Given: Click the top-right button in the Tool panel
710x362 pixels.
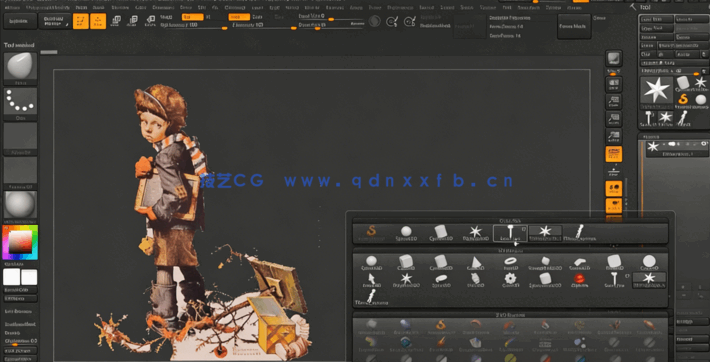Looking at the screenshot, I should point(691,19).
